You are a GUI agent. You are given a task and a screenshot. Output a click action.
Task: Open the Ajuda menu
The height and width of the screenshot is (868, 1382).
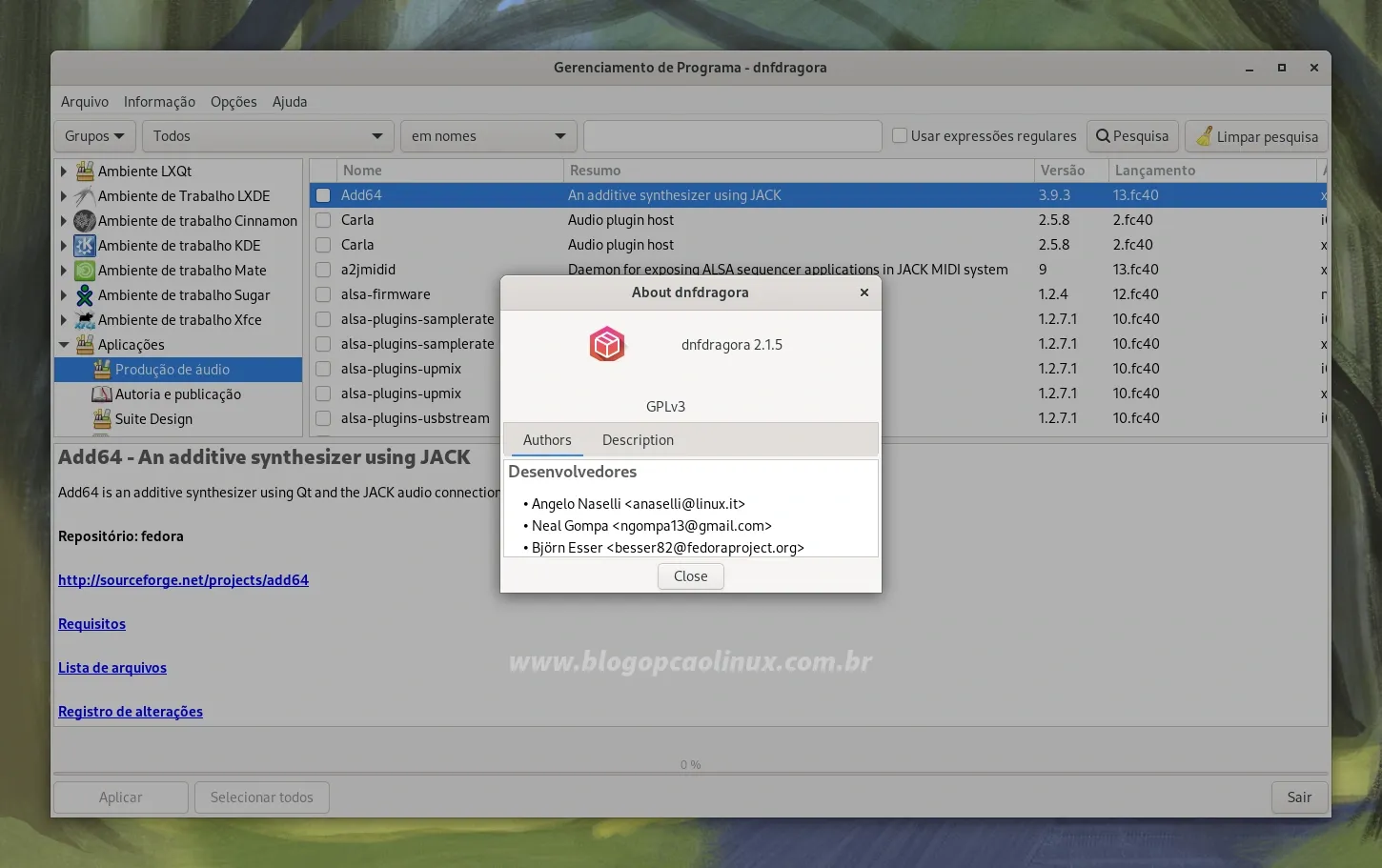(x=290, y=102)
